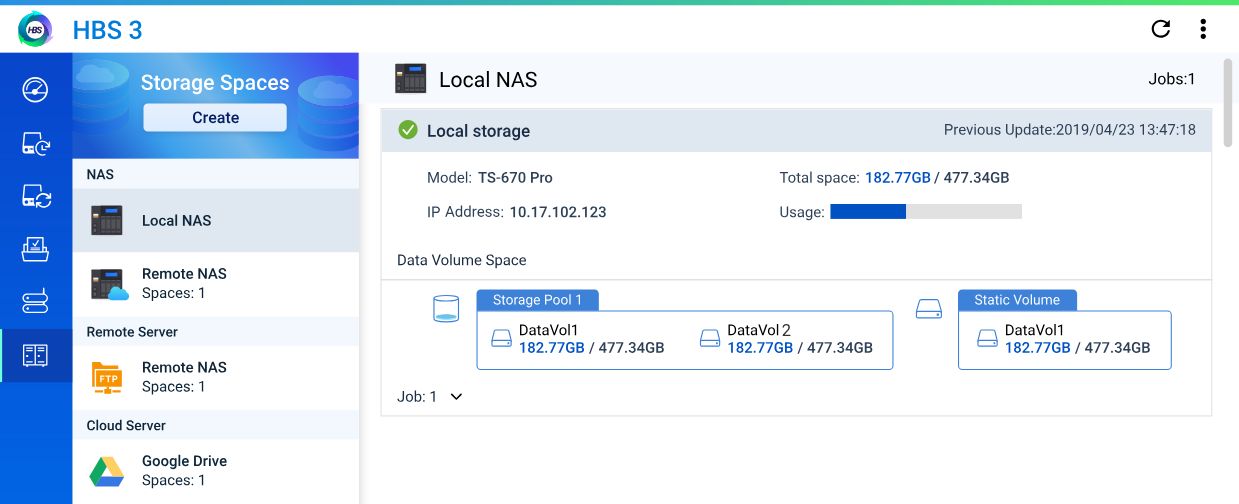Open the three-dot more options menu

tap(1203, 29)
